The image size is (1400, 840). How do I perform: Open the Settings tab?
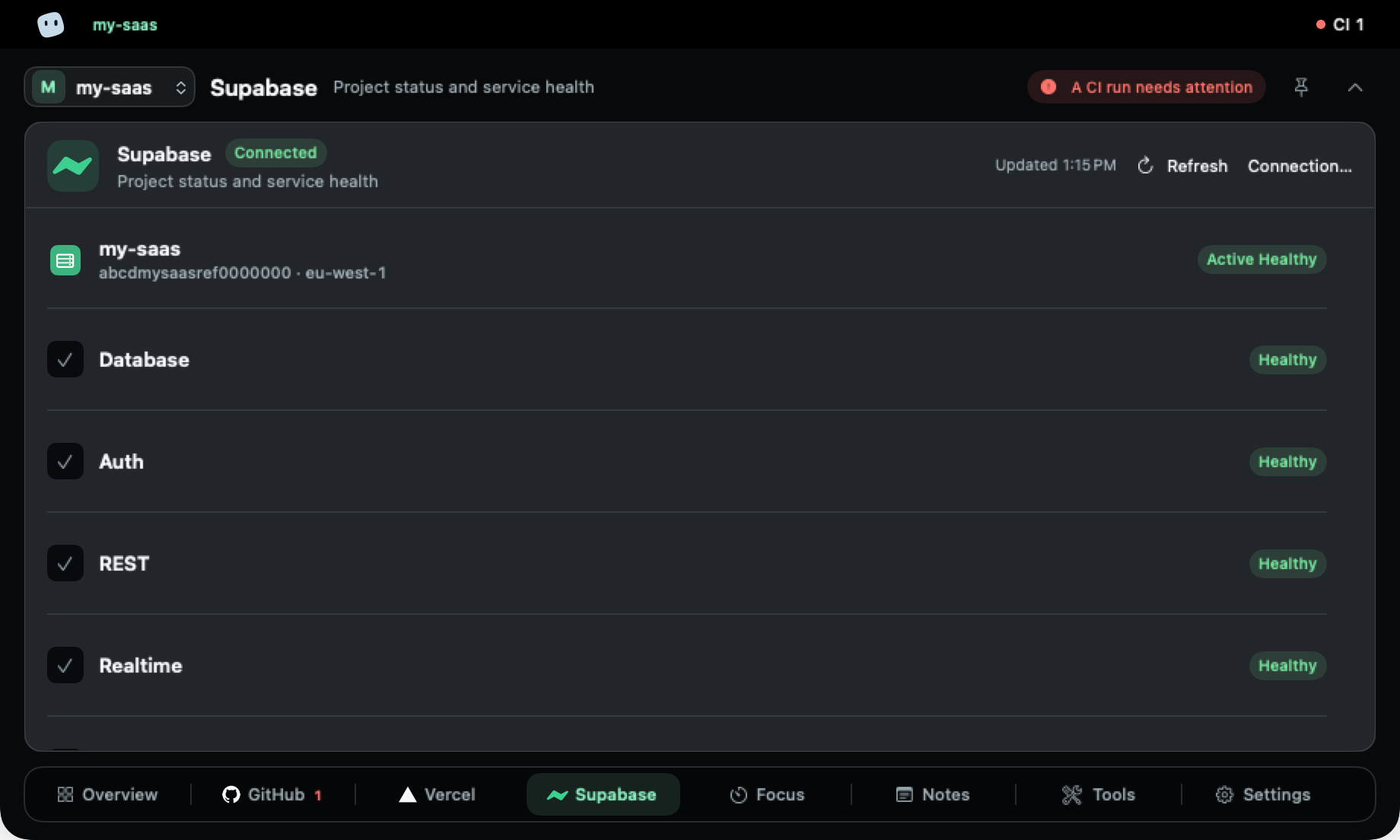[1263, 794]
